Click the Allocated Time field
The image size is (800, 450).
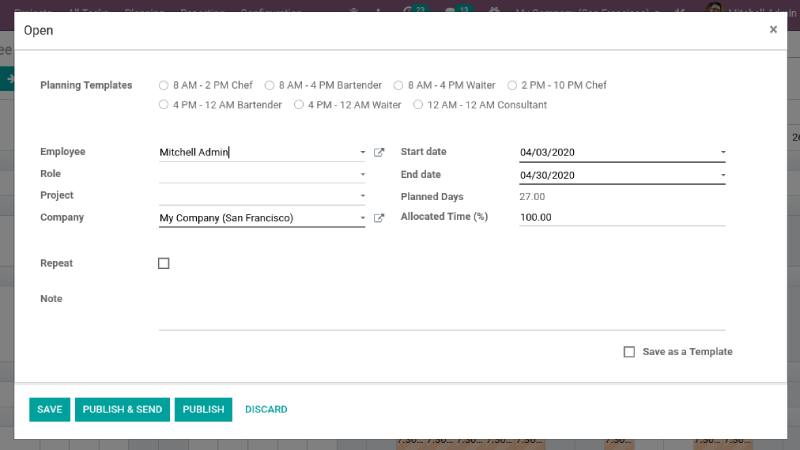tap(620, 217)
